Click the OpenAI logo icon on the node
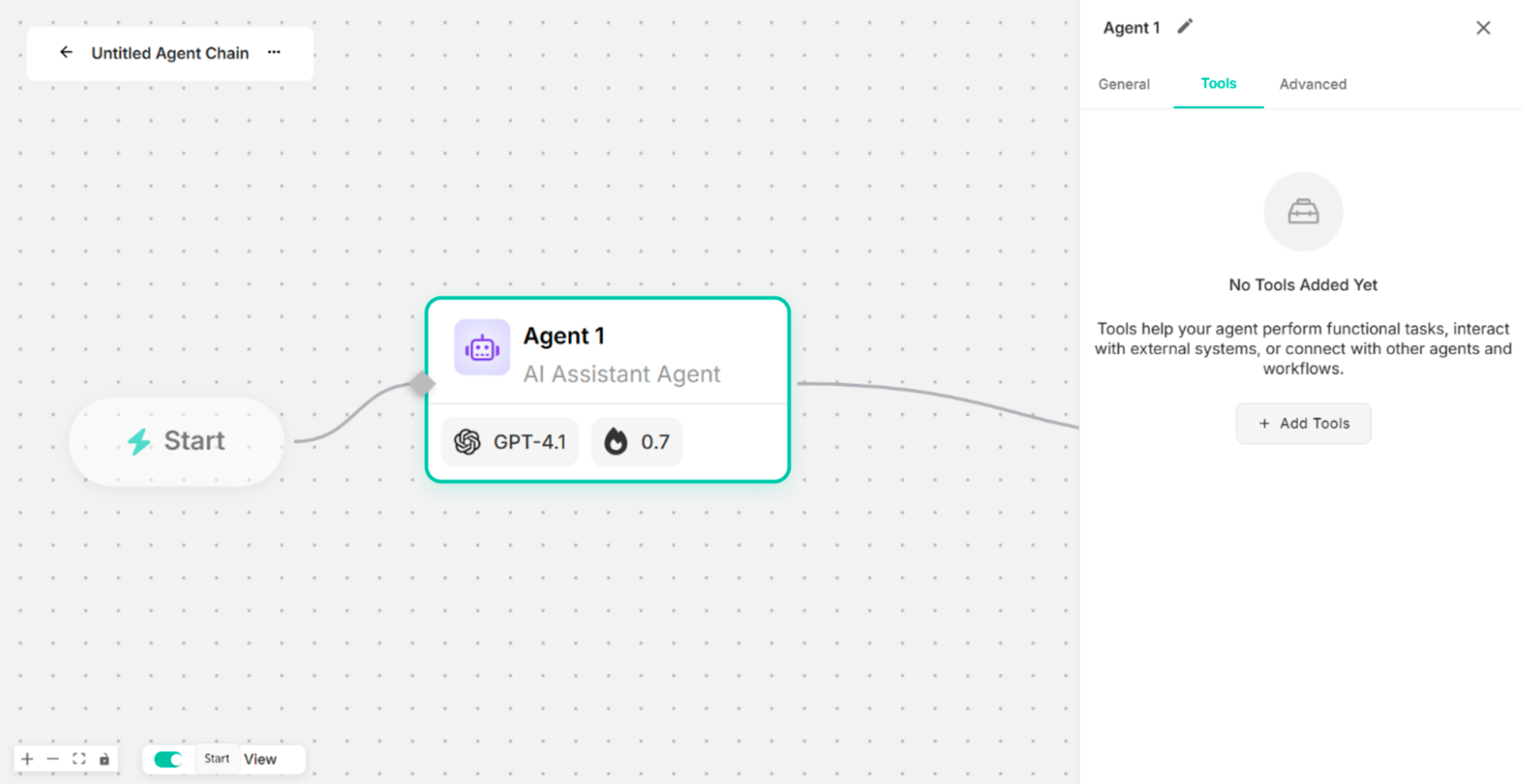This screenshot has height=784, width=1522. tap(467, 442)
